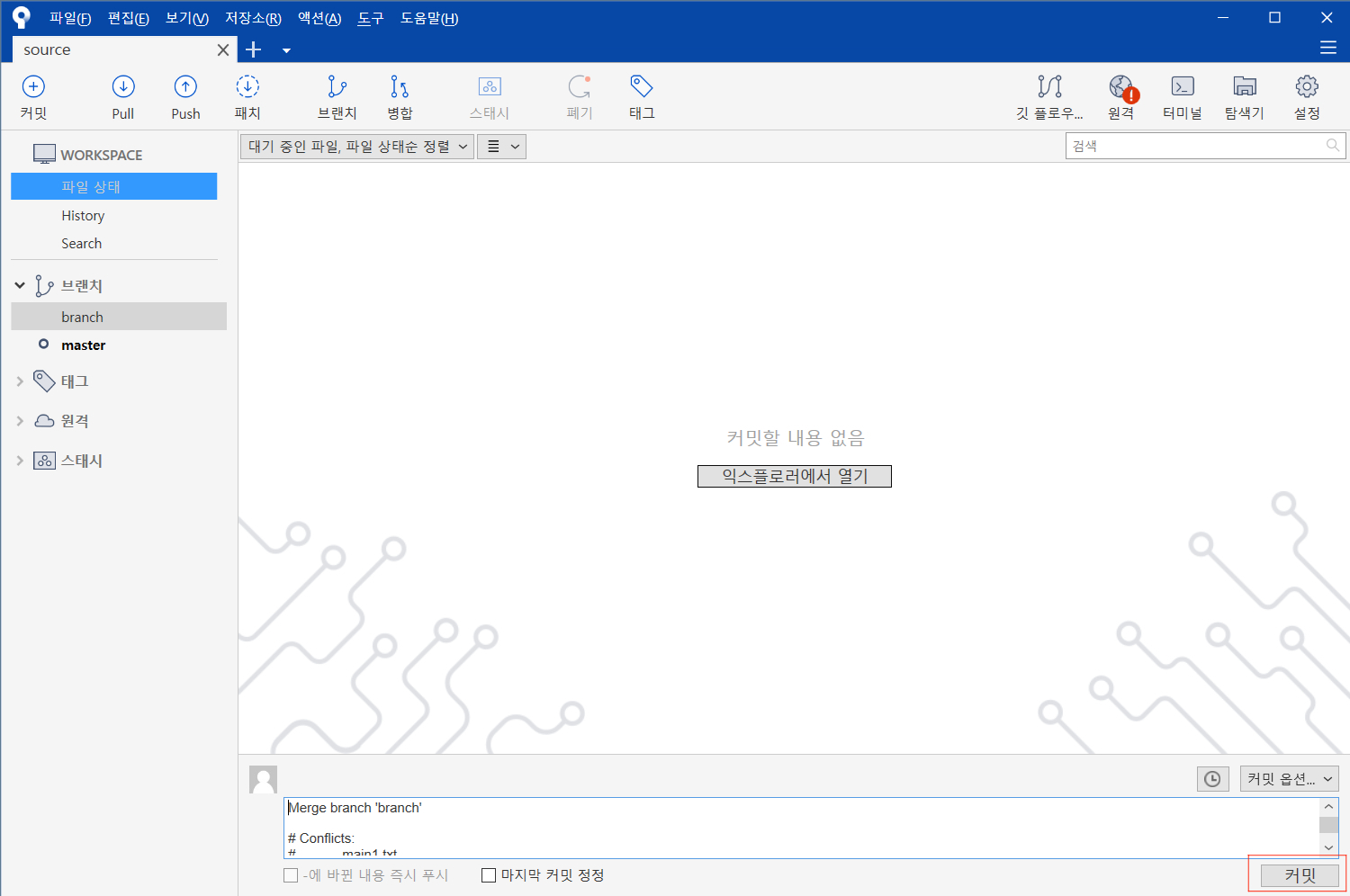
Task: Toggle amend last commit (마지막 커밋 정정) checkbox
Action: pos(489,875)
